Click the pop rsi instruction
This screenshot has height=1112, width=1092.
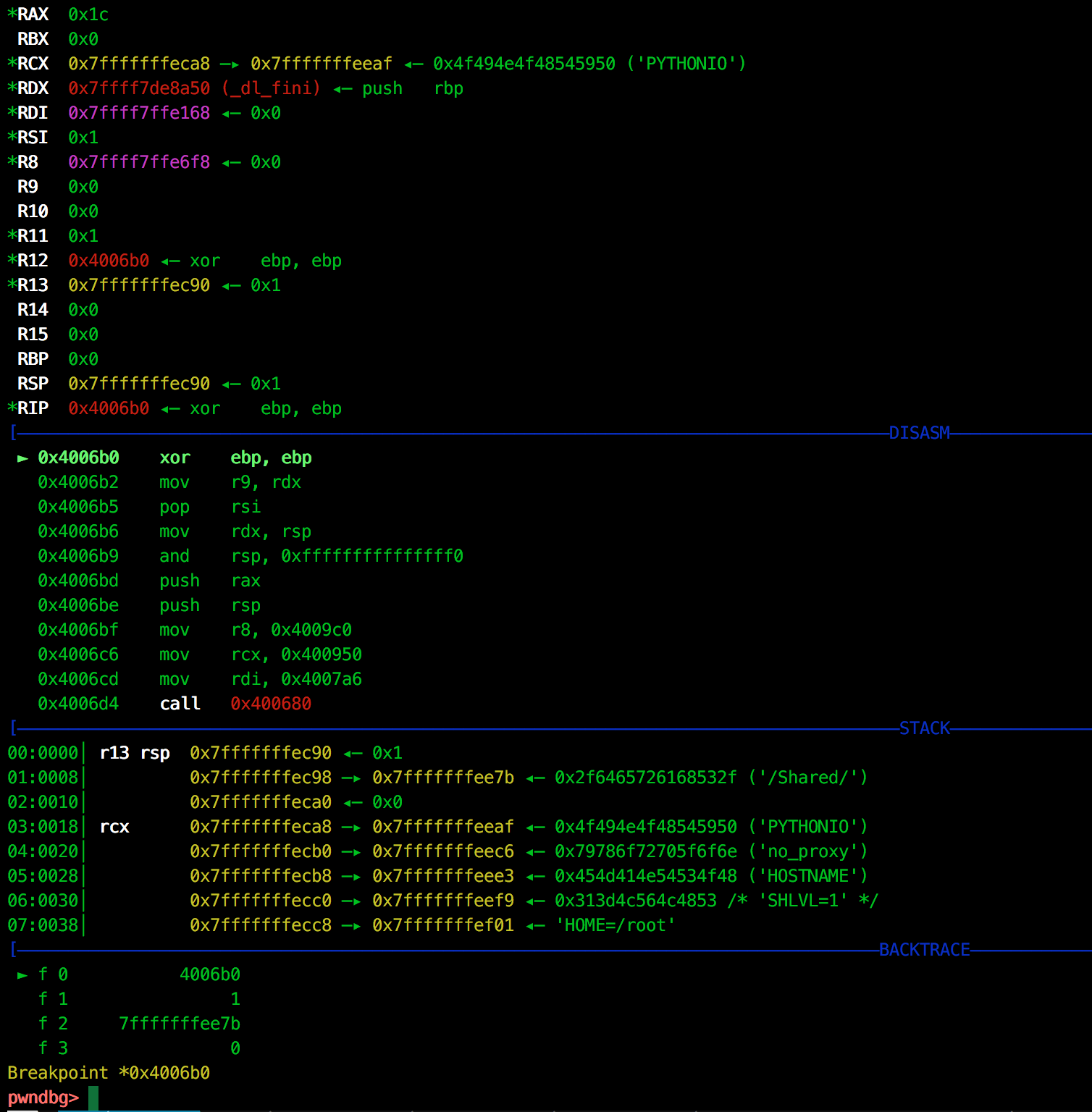[210, 507]
